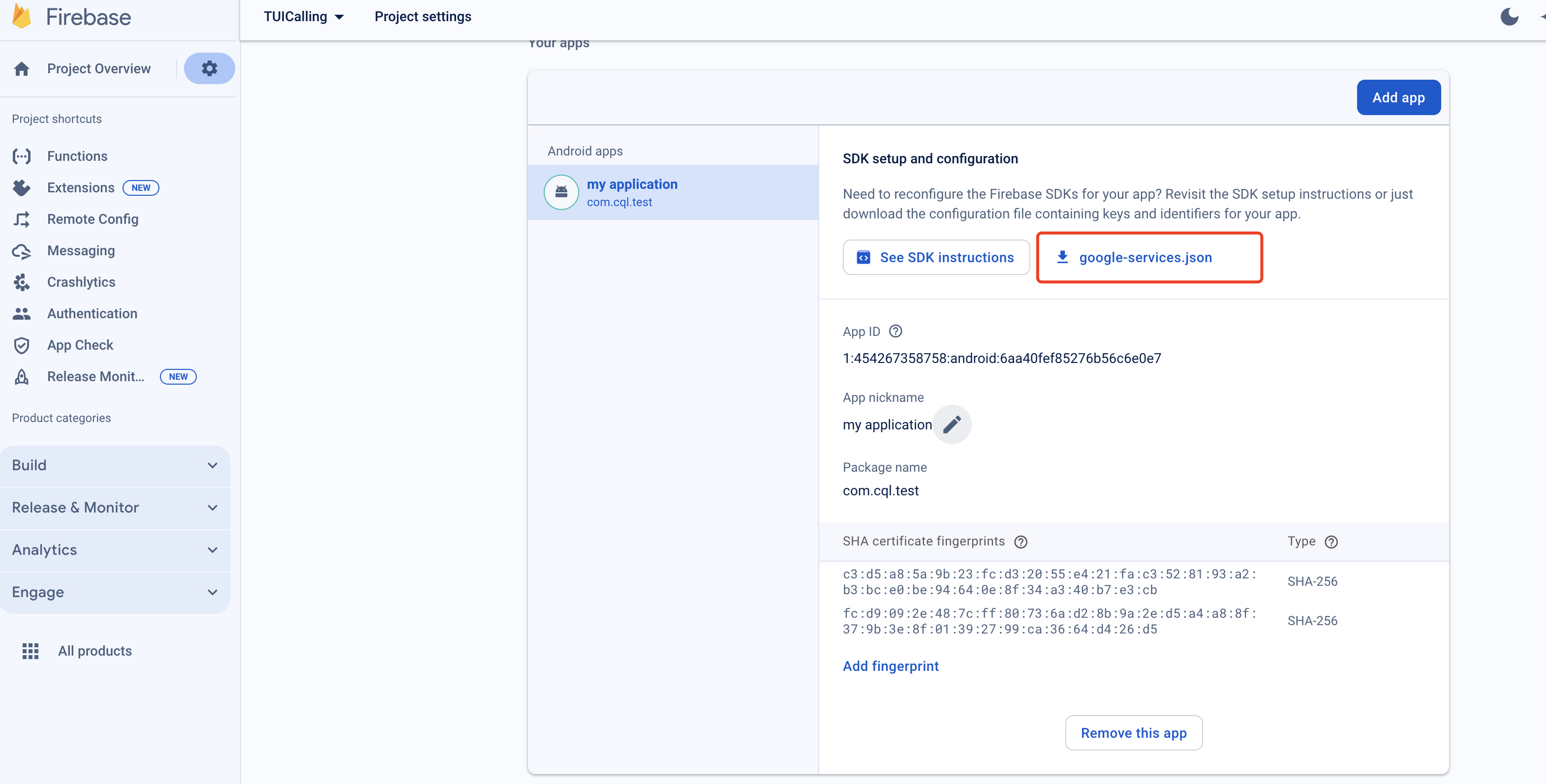1546x784 pixels.
Task: Click the Add fingerprint link
Action: click(890, 666)
